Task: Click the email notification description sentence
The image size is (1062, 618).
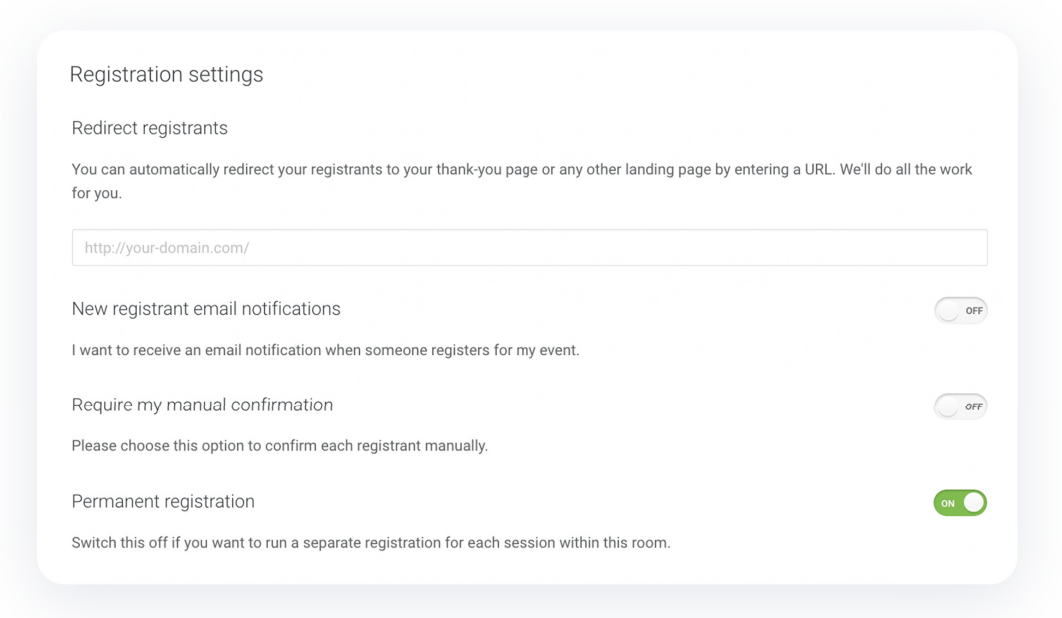Action: coord(326,350)
